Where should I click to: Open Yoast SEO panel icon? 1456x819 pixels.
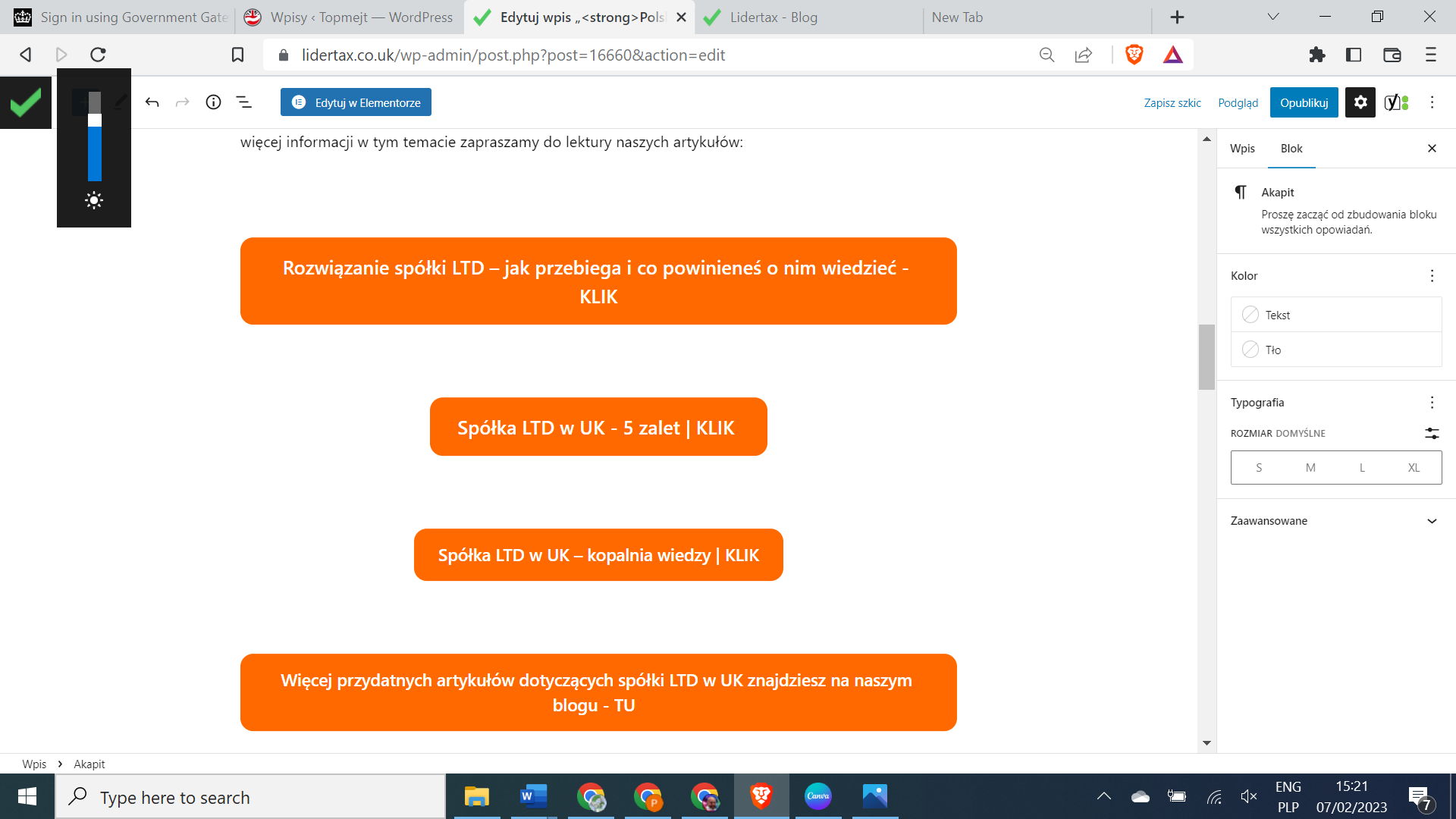(1395, 102)
